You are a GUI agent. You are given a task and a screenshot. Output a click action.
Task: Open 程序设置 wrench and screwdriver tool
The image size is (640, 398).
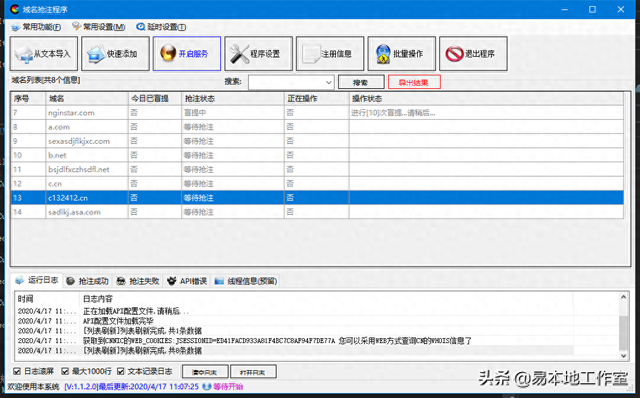click(x=258, y=53)
